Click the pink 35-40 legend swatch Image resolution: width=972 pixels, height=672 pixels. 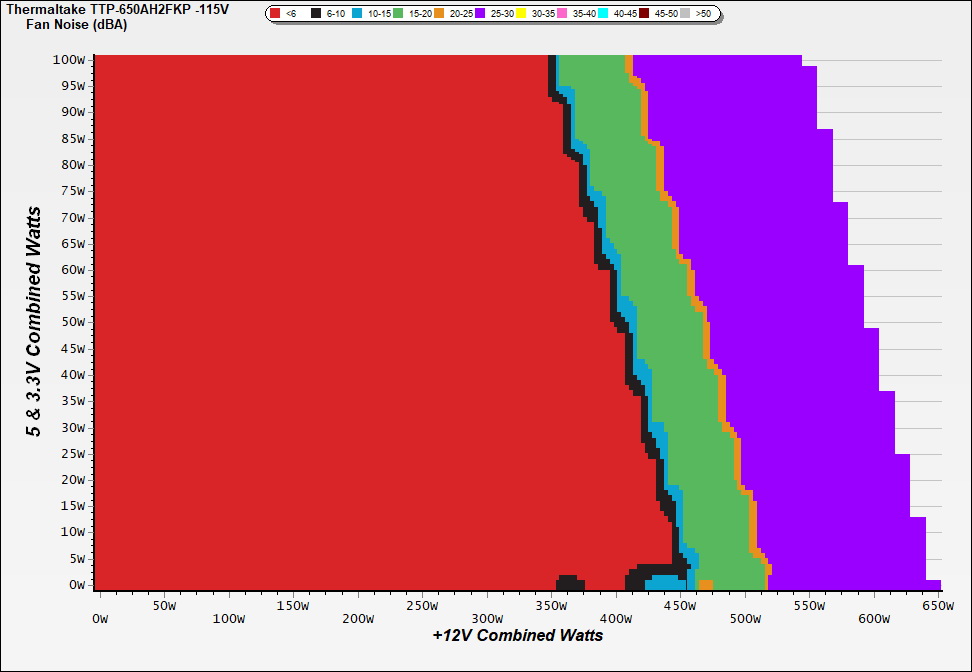(562, 14)
